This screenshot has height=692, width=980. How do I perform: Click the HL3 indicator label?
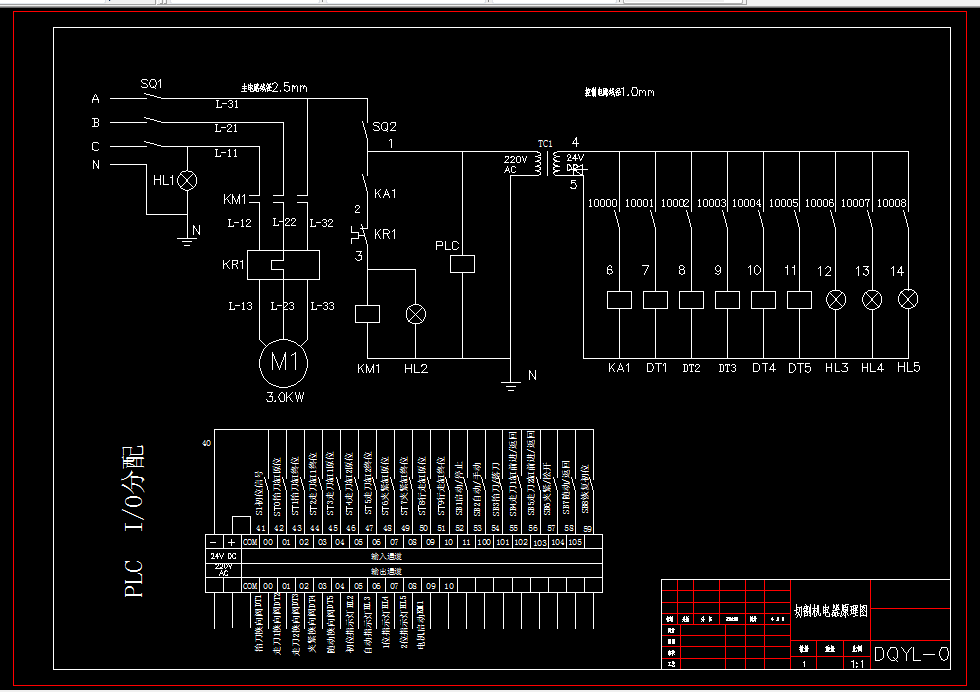click(x=836, y=368)
